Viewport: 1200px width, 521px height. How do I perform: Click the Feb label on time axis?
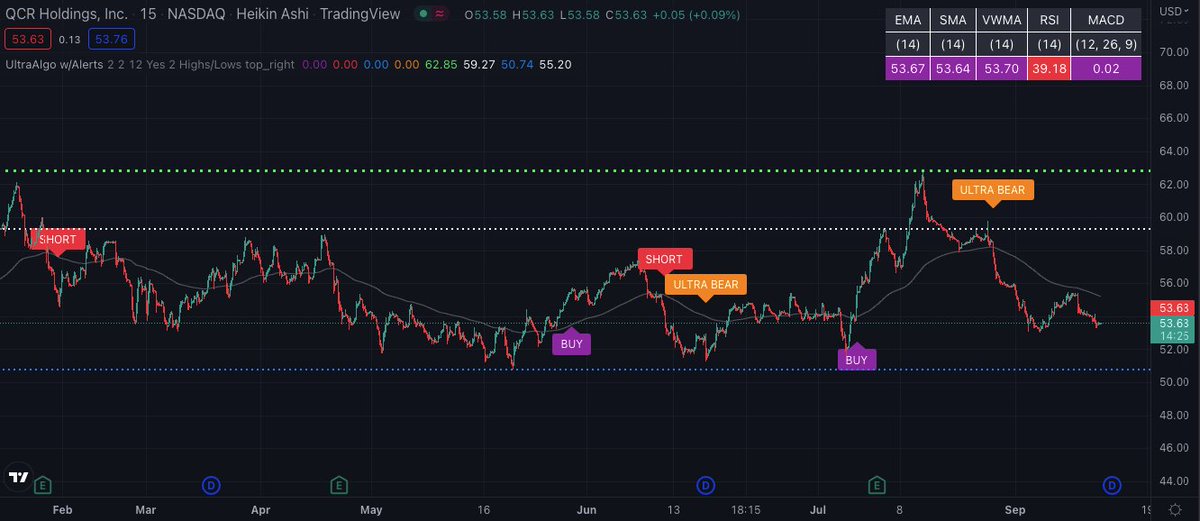[x=62, y=509]
